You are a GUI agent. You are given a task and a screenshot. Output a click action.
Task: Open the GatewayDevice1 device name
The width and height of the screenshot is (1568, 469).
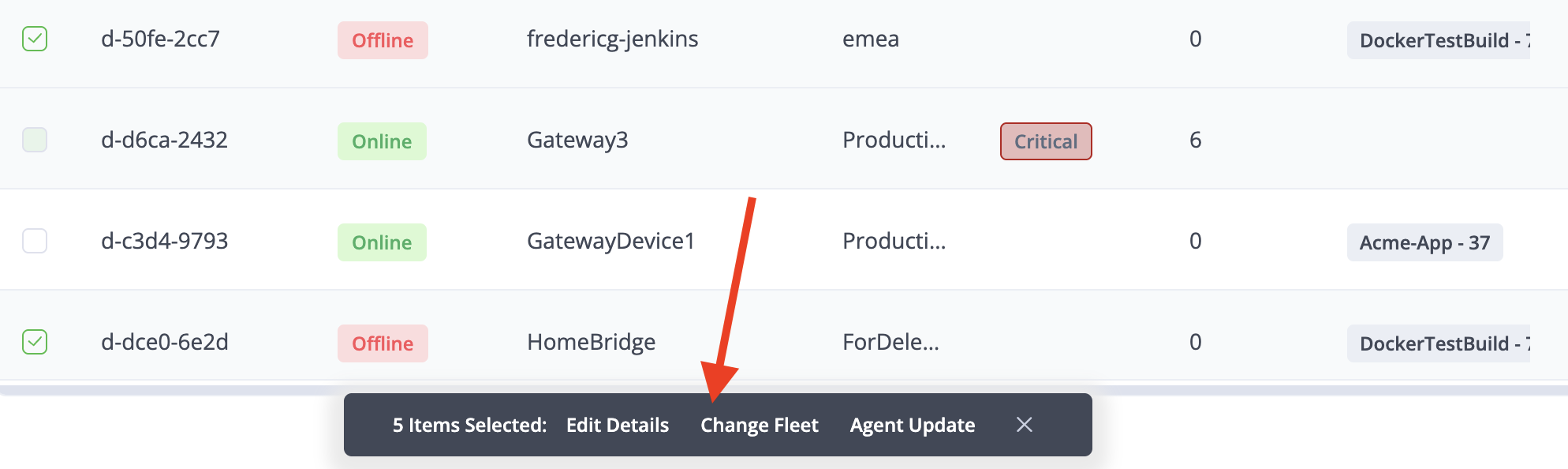[x=610, y=241]
